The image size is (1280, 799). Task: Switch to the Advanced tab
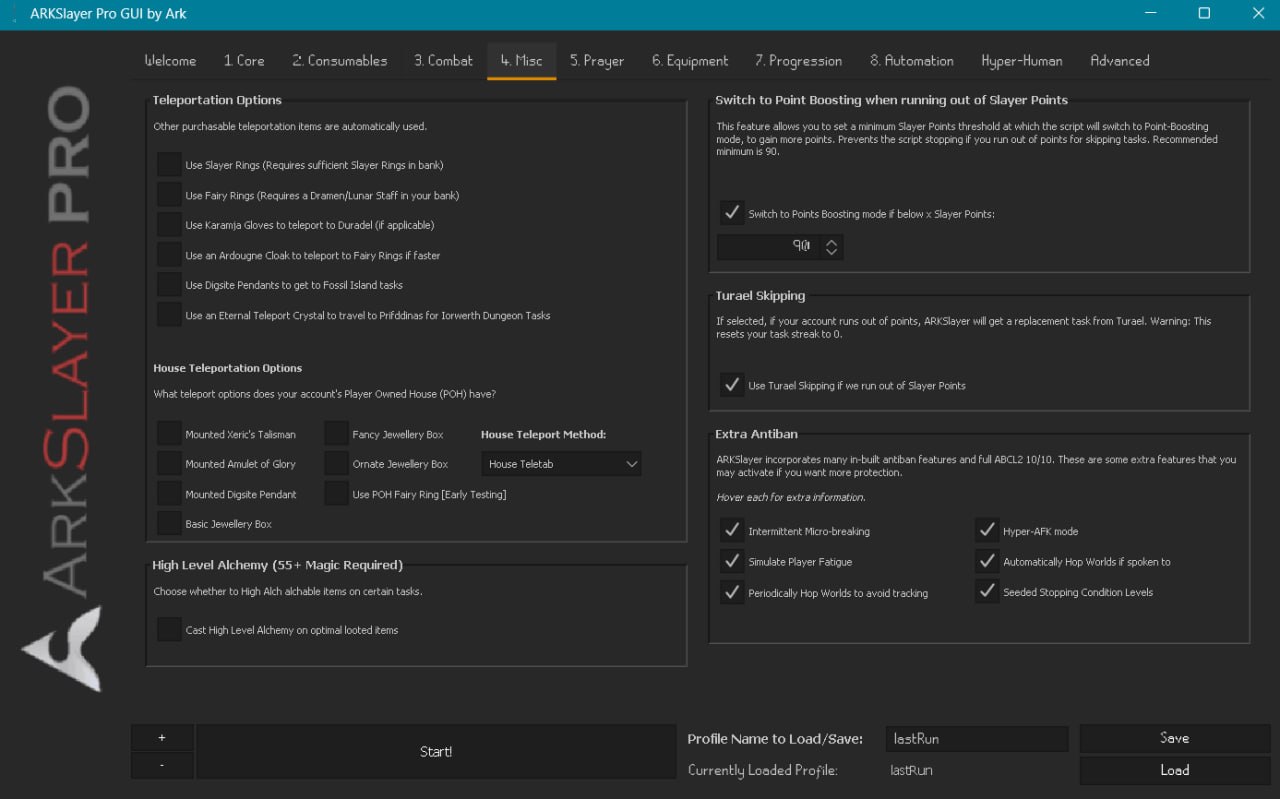[1119, 61]
